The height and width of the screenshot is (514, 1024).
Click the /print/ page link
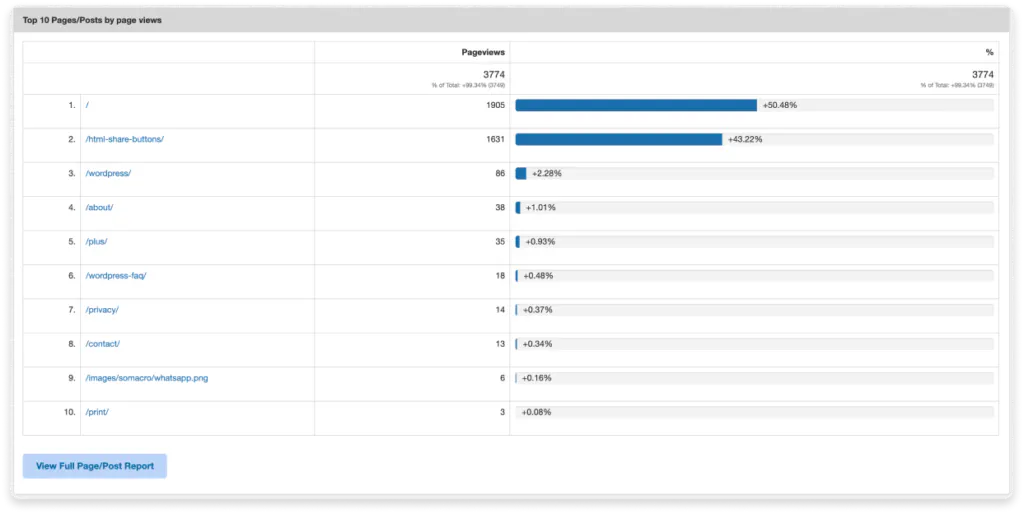pos(97,412)
